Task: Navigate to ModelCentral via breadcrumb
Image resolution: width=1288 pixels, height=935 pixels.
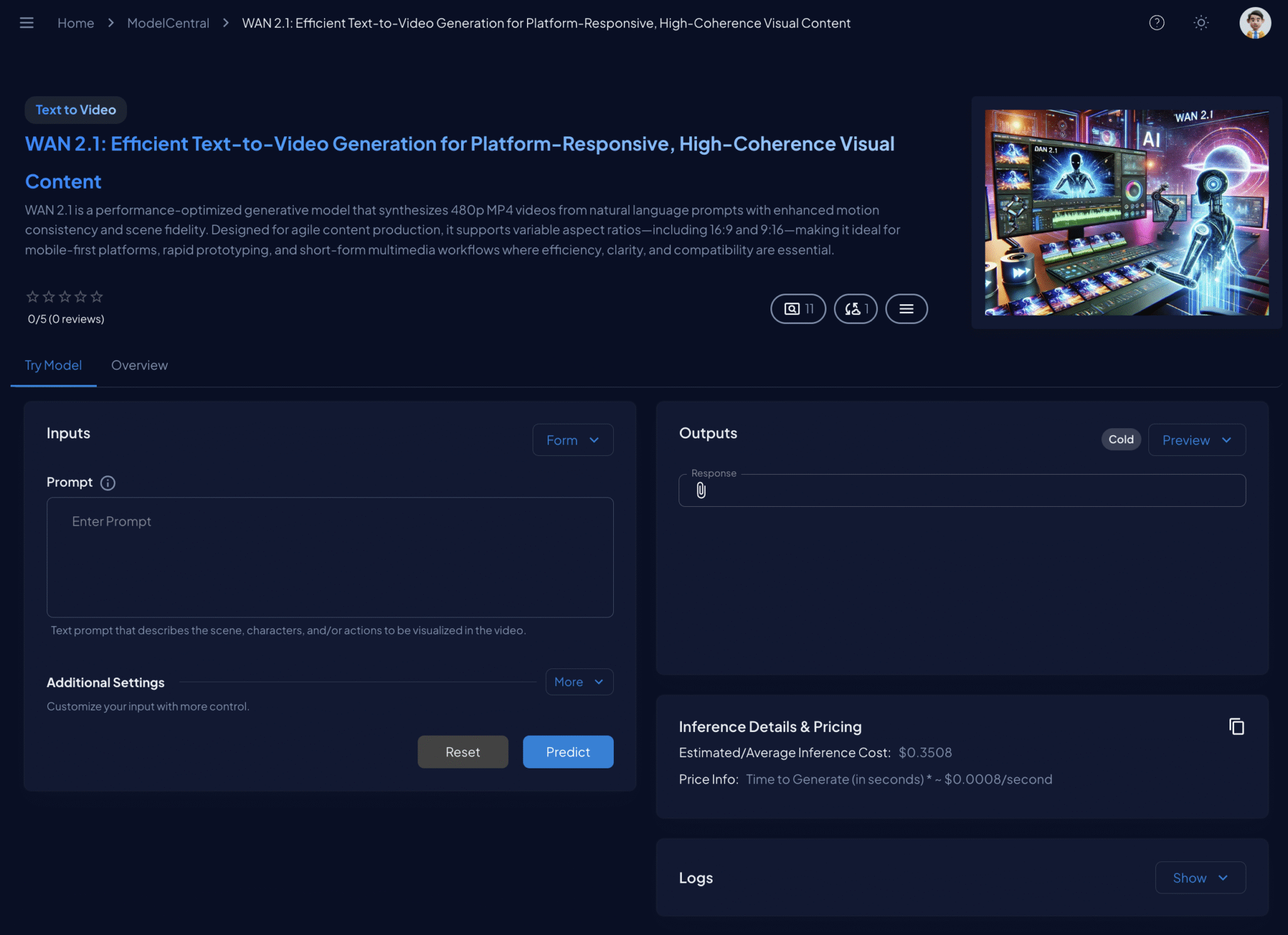Action: tap(167, 23)
